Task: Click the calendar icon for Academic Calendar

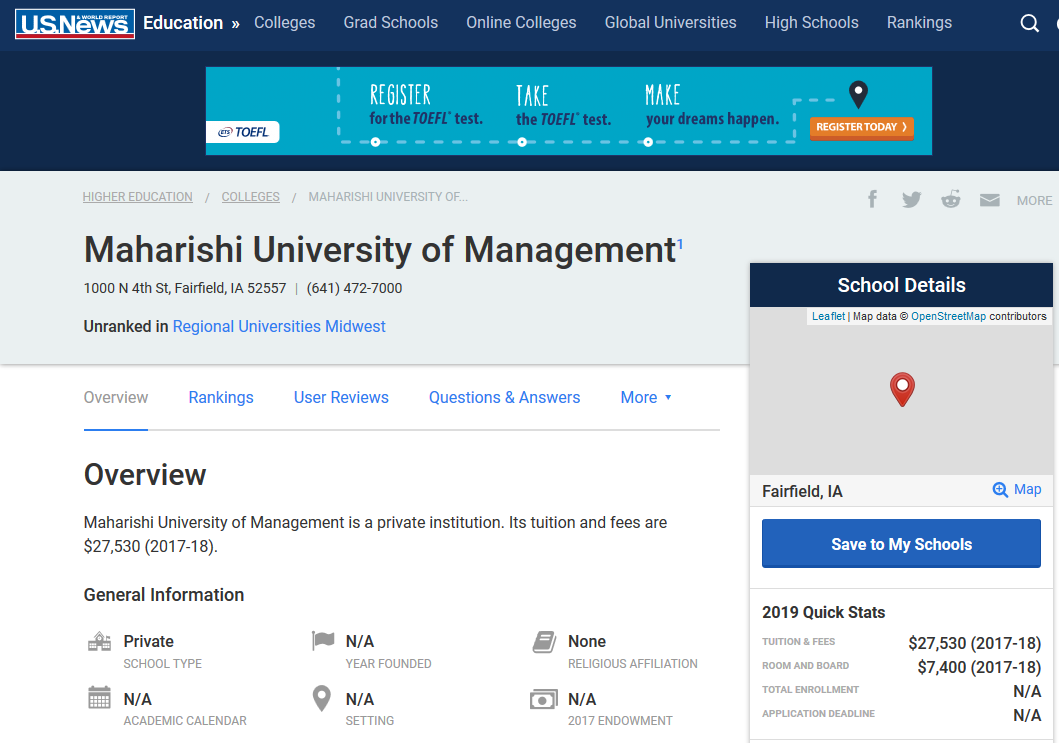Action: point(99,698)
